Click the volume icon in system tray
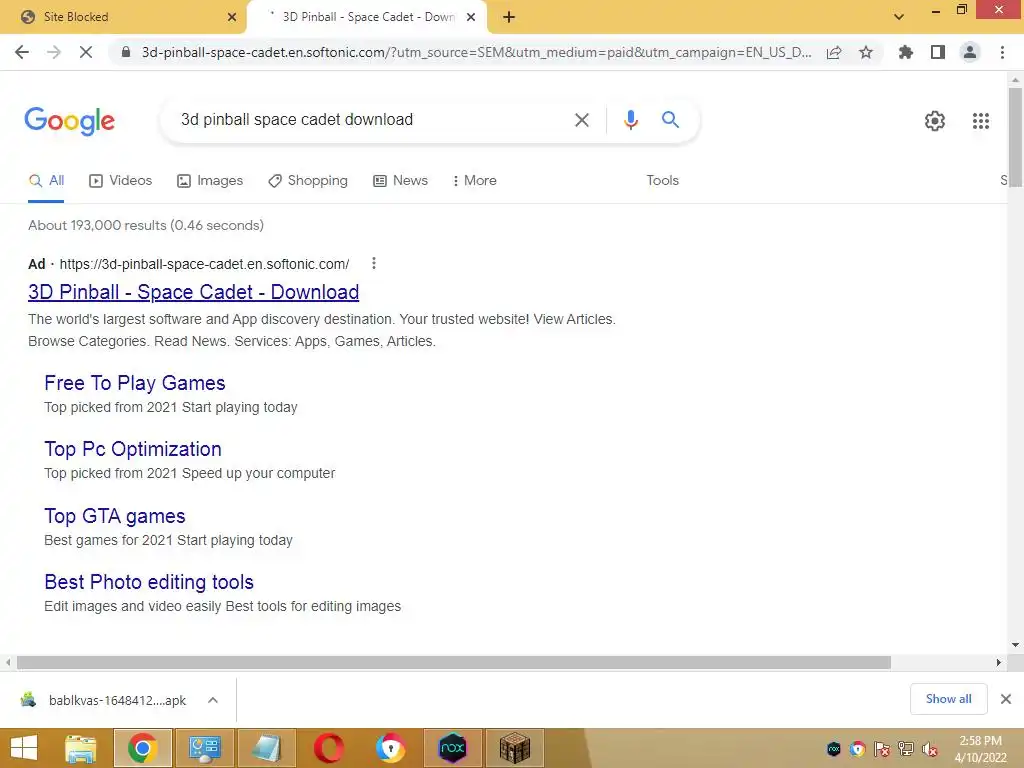Viewport: 1024px width, 768px height. tap(930, 749)
